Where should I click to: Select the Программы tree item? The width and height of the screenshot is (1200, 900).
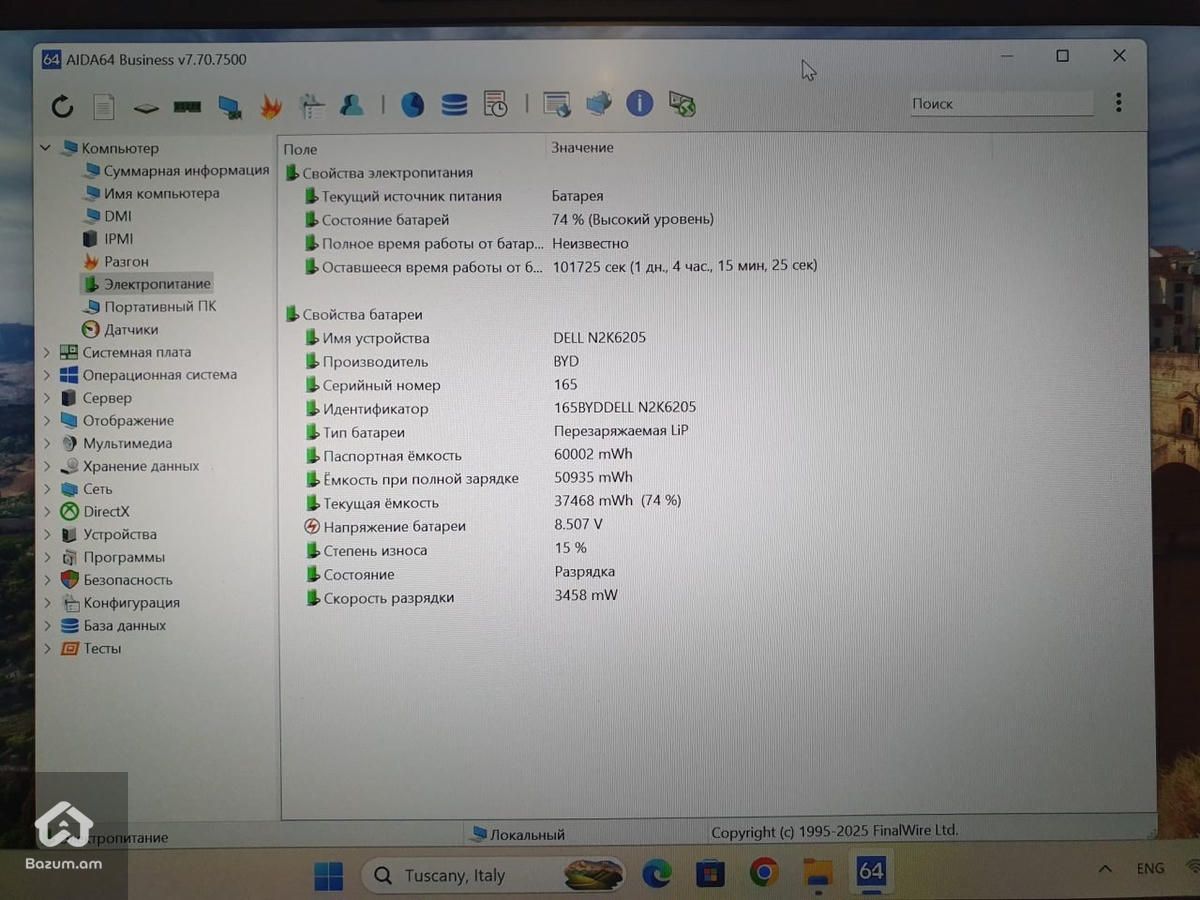pyautogui.click(x=112, y=558)
